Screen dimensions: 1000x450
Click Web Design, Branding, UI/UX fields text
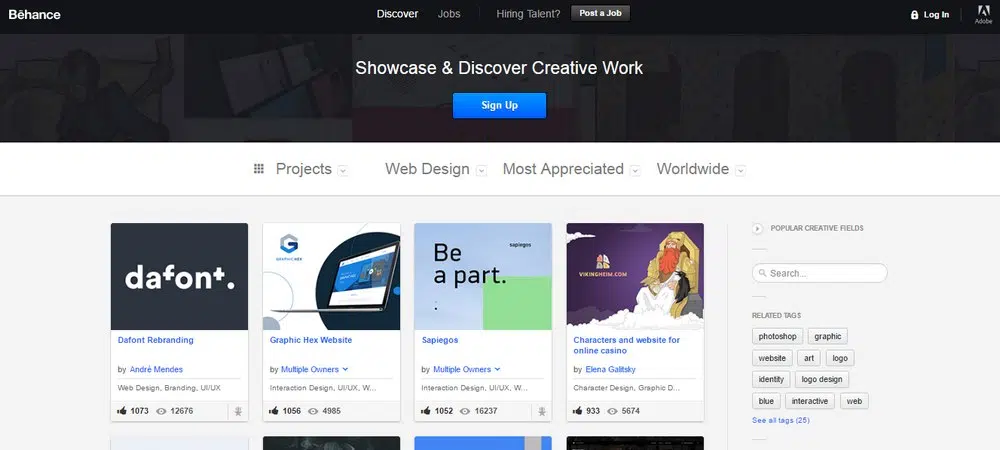169,388
